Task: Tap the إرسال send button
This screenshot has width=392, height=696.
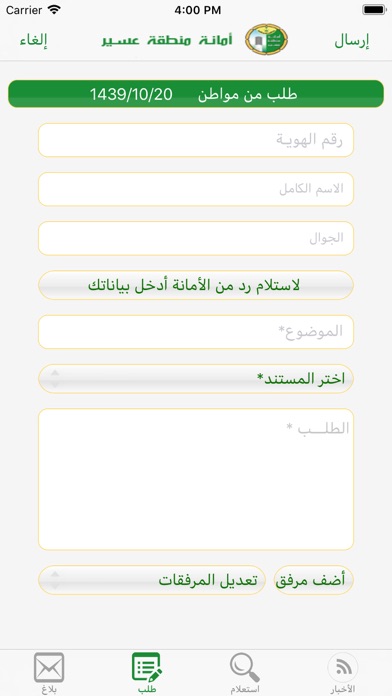Action: [352, 40]
